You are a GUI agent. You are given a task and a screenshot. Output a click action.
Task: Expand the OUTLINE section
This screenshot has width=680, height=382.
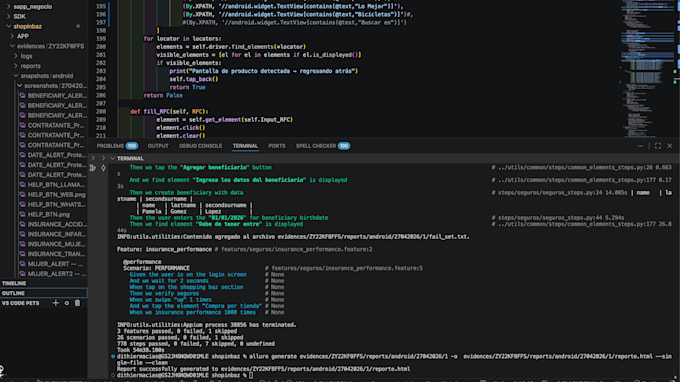pyautogui.click(x=43, y=293)
